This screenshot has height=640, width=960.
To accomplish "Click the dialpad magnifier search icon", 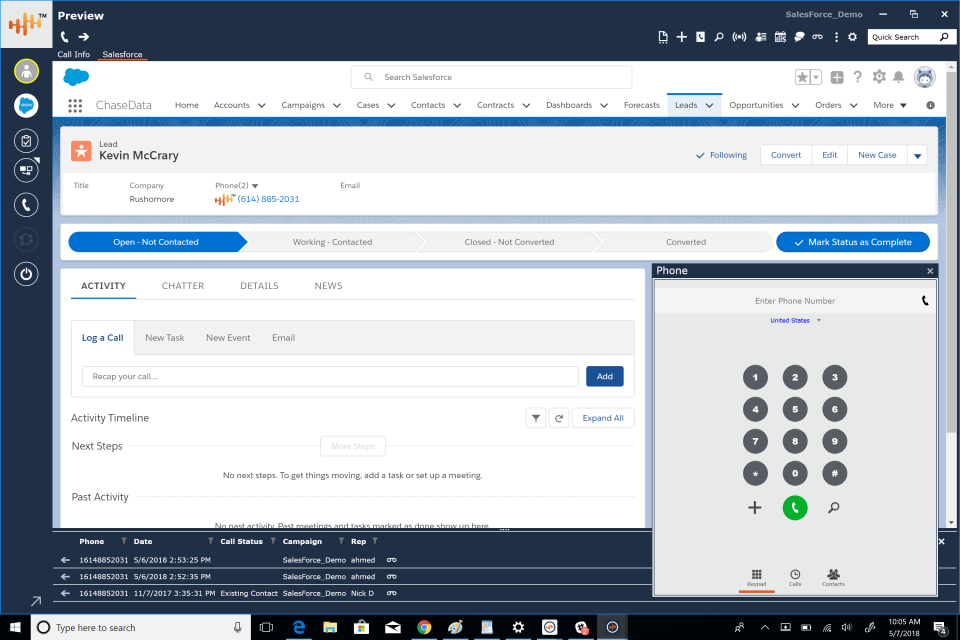I will [x=834, y=507].
